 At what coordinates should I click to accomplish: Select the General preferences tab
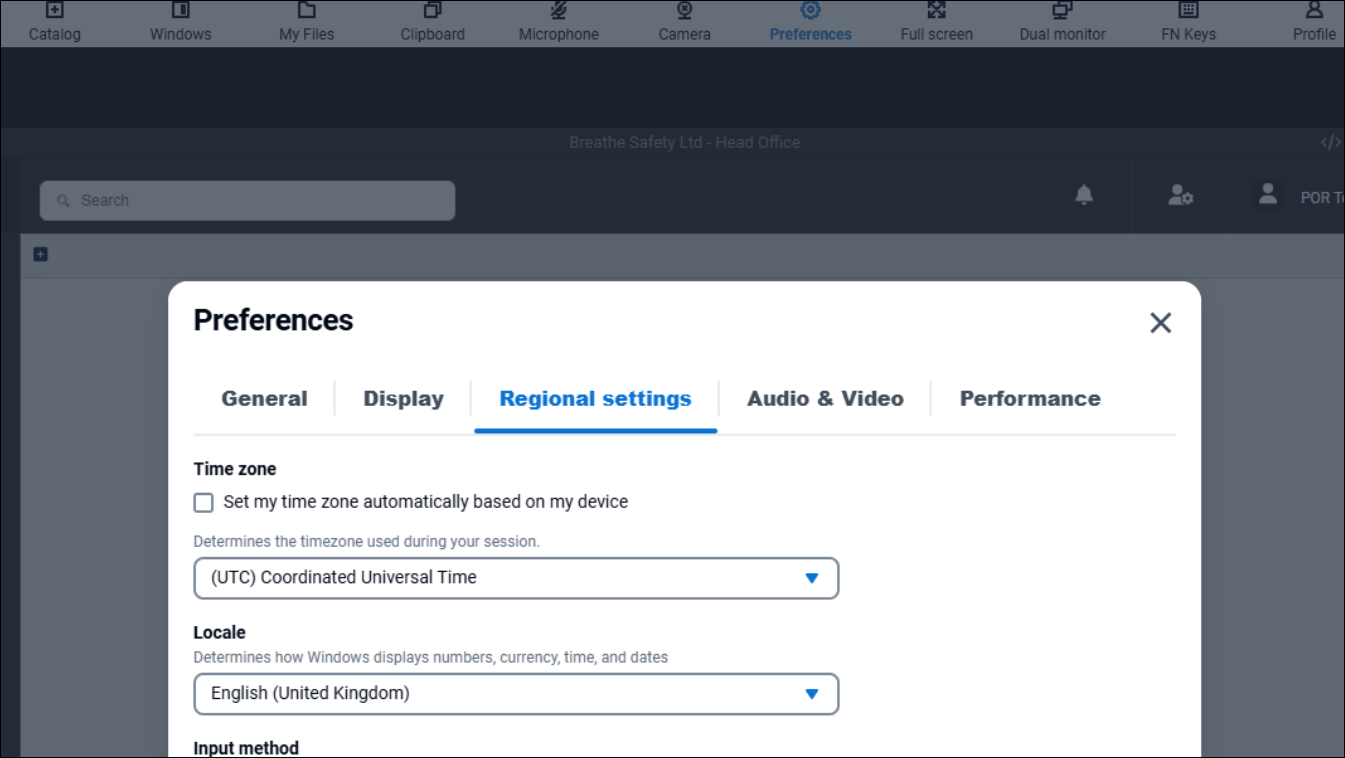pos(263,398)
